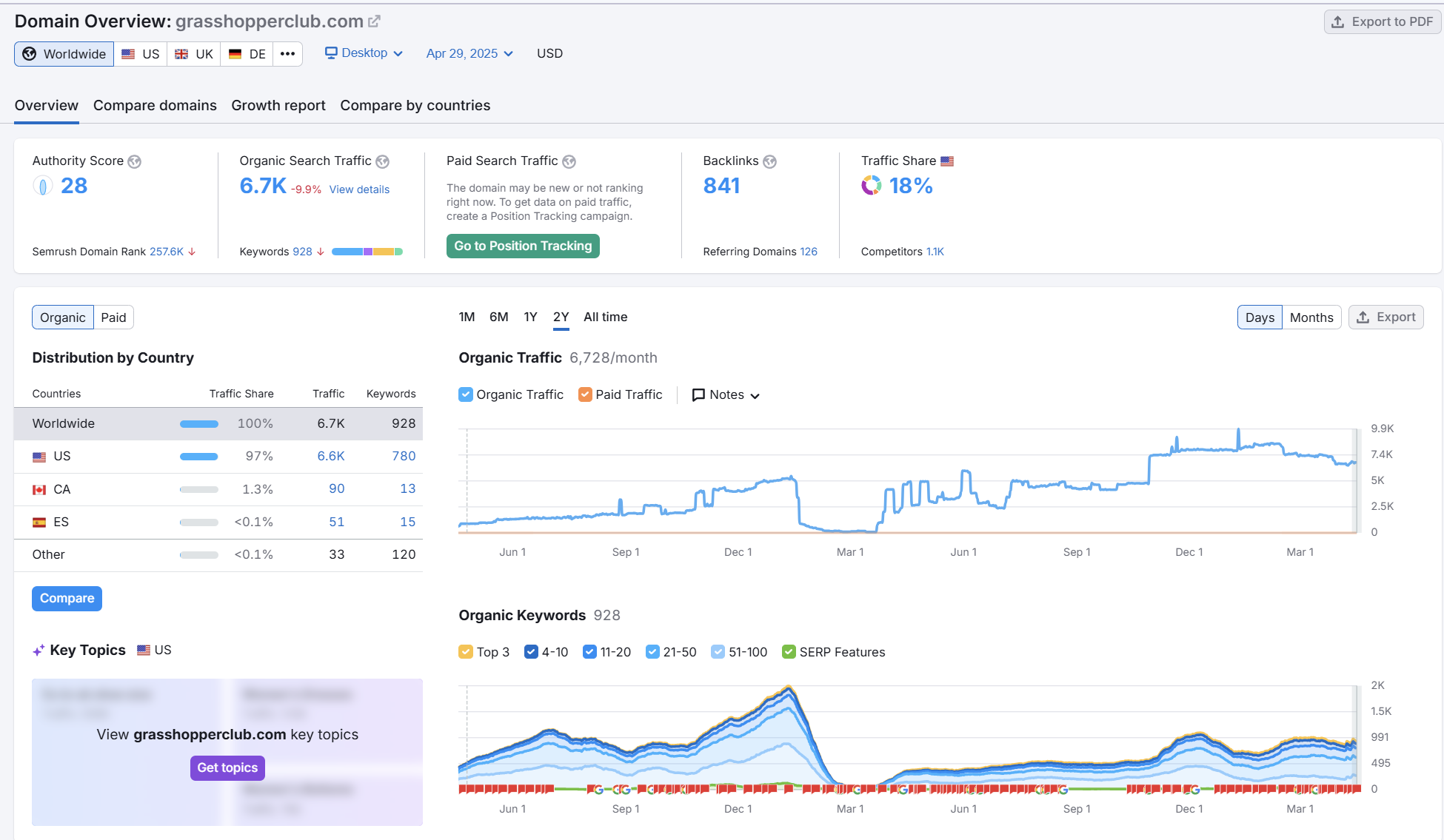Select the 1Y time range
Screen dimensions: 1444x840
(x=530, y=317)
